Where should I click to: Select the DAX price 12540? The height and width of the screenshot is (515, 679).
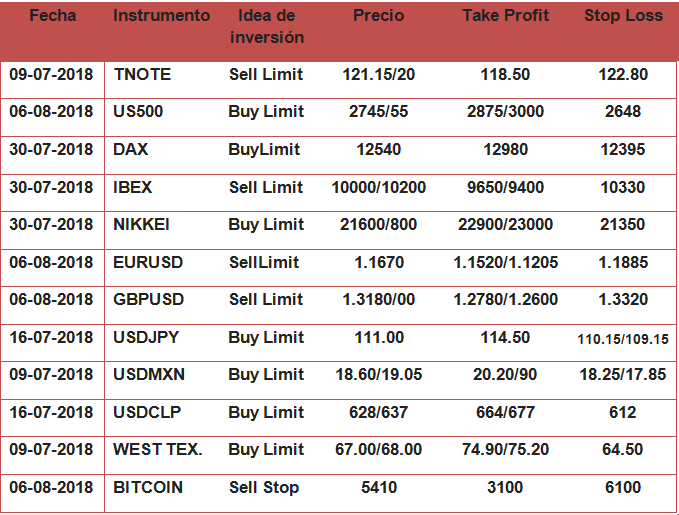[x=378, y=150]
